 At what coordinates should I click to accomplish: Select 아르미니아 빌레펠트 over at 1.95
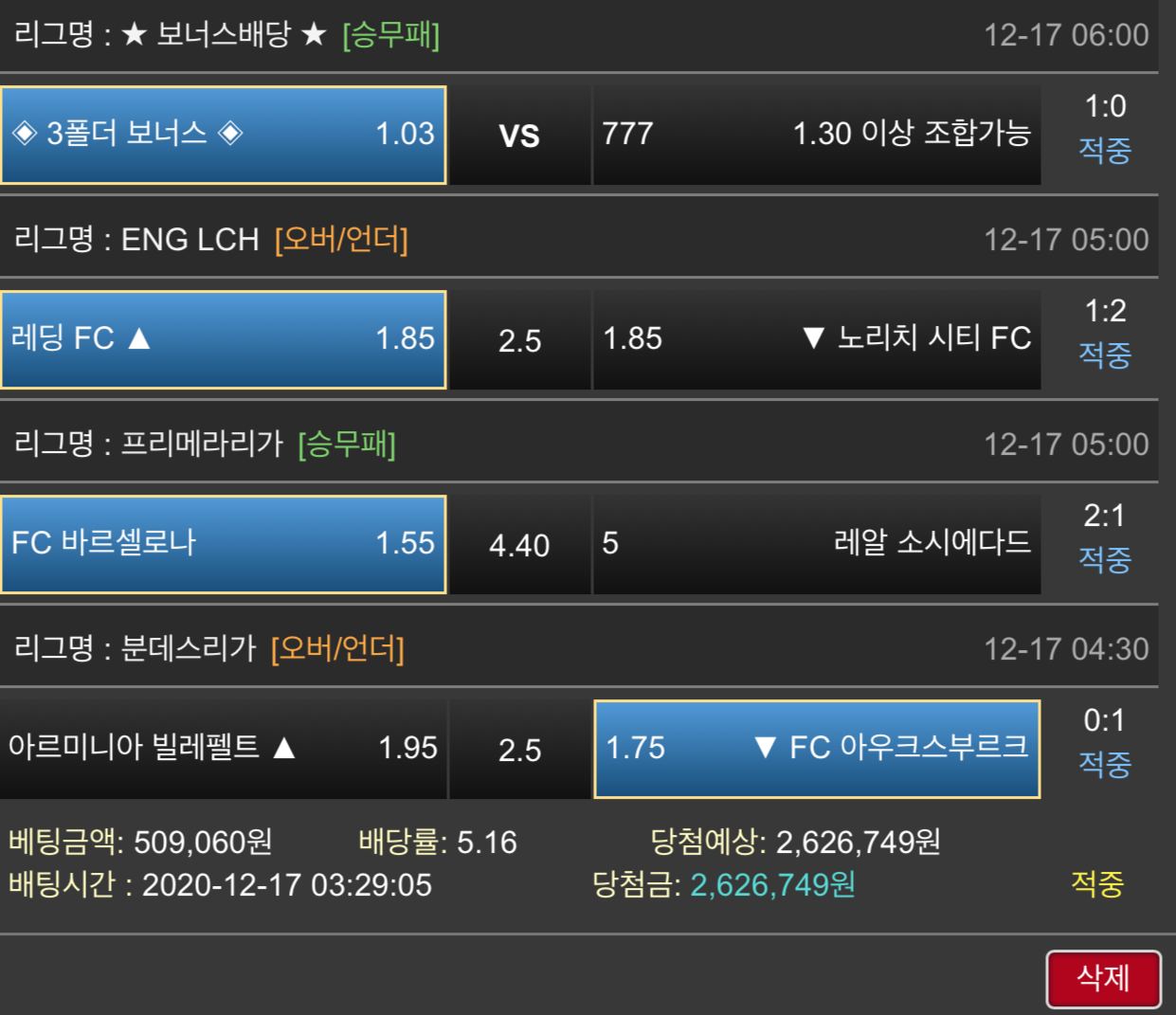(224, 749)
